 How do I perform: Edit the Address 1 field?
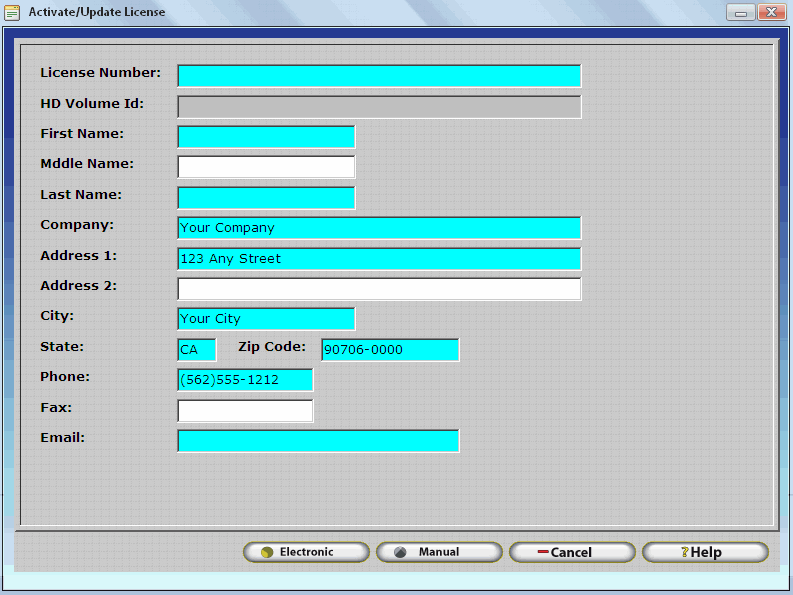click(379, 259)
